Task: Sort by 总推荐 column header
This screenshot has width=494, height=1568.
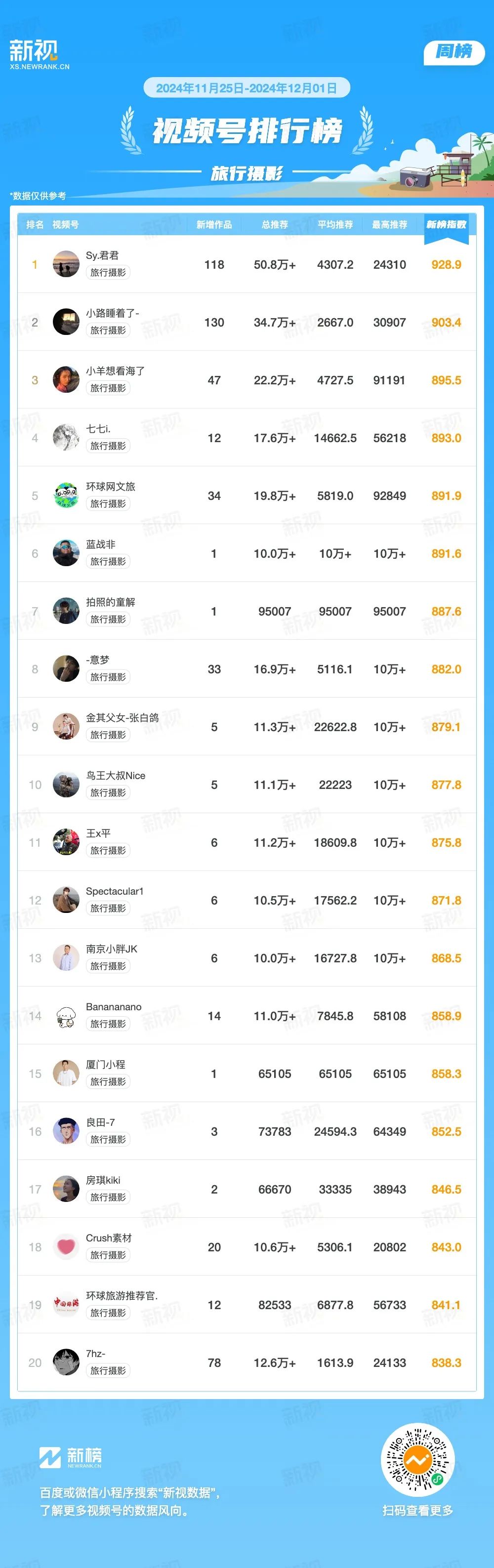Action: point(275,225)
